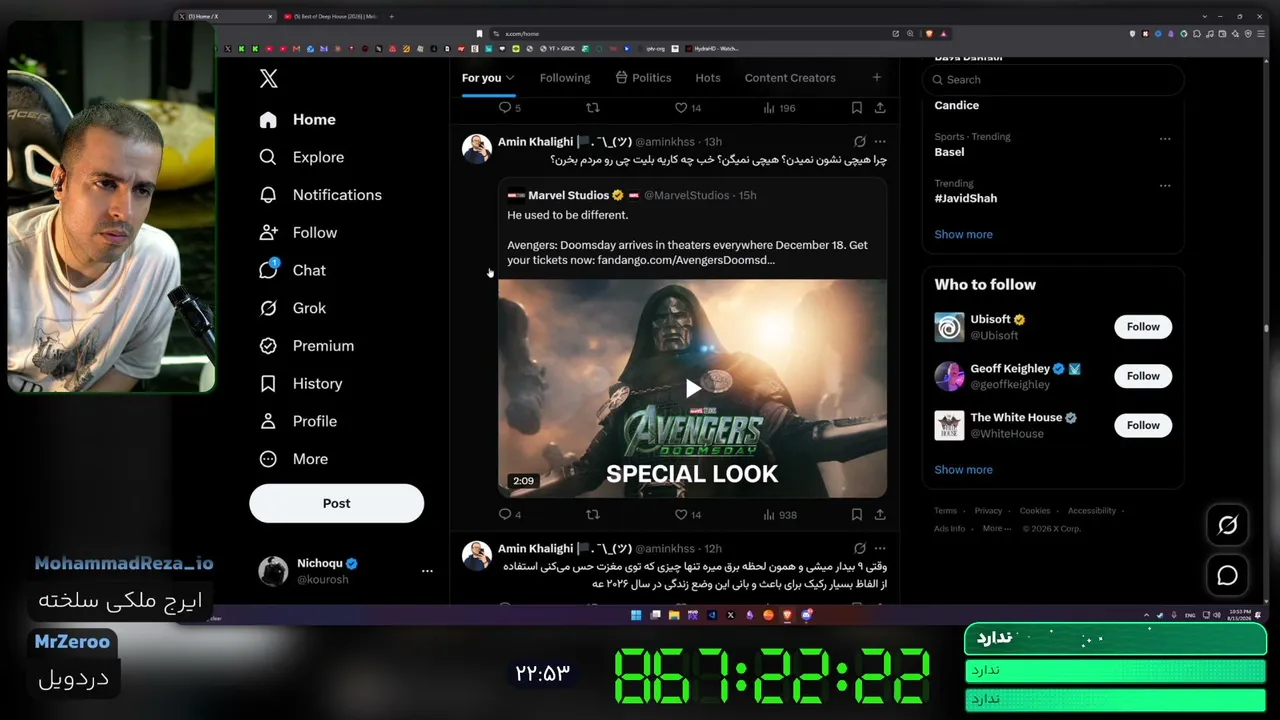Open the floating messages bubble button
Viewport: 1280px width, 720px height.
(x=1228, y=576)
